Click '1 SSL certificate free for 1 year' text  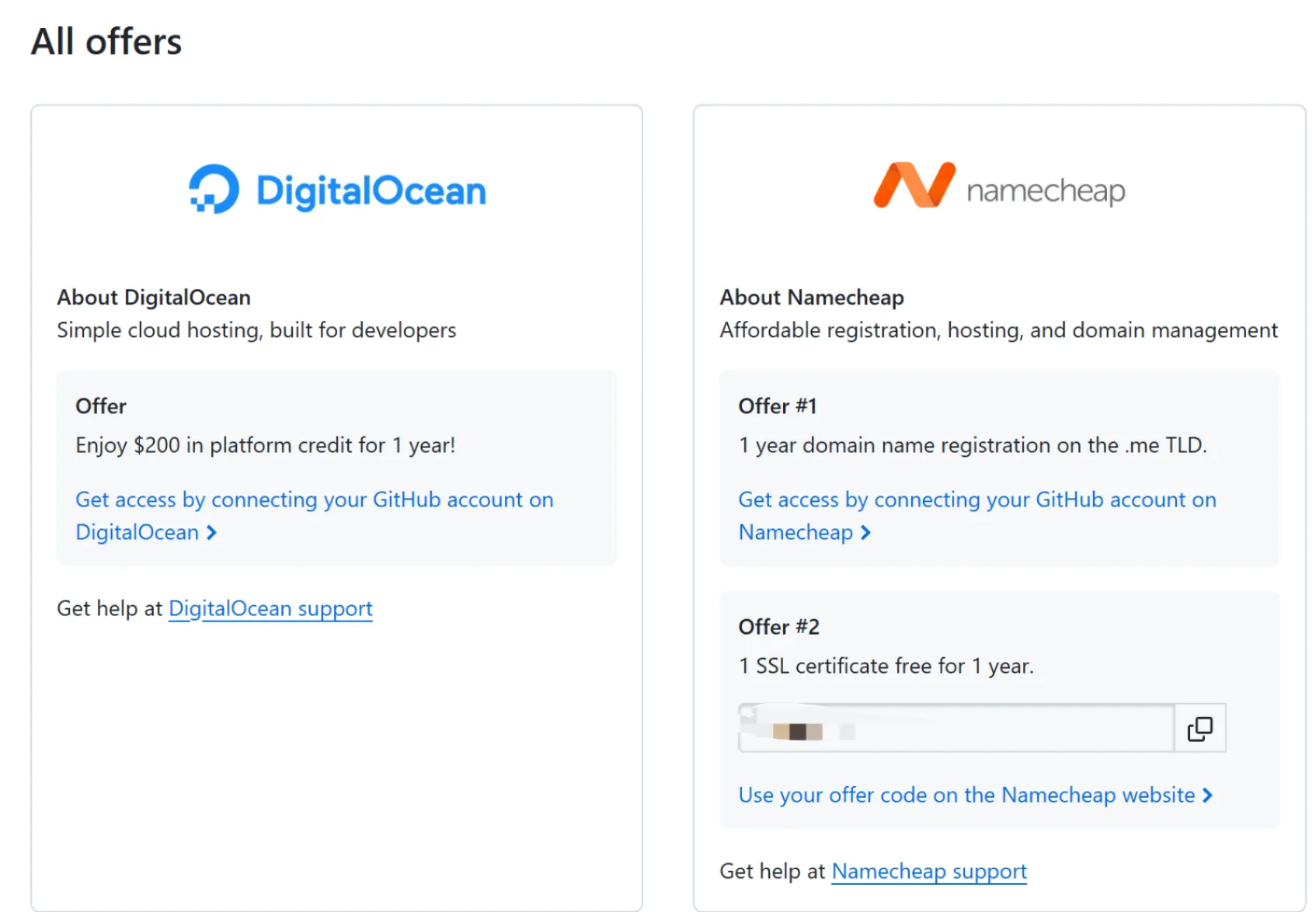[x=886, y=666]
